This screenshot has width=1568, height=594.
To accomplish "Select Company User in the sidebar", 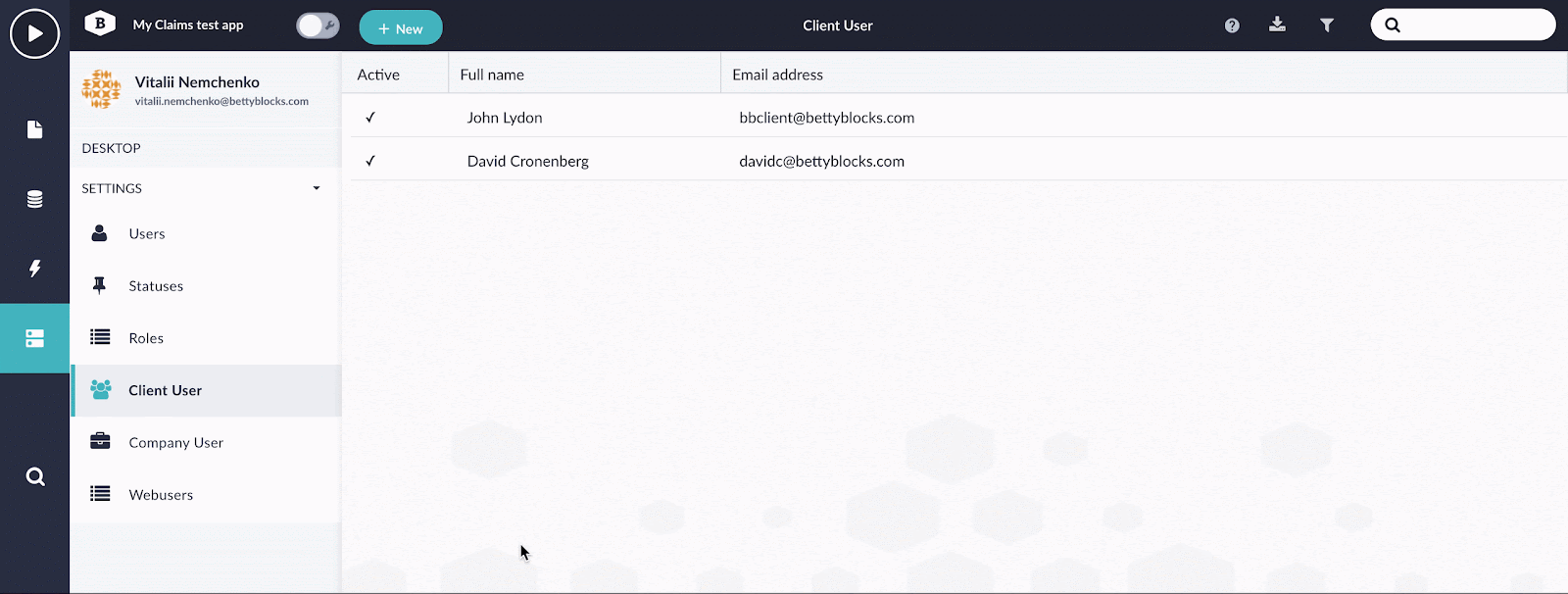I will click(176, 442).
